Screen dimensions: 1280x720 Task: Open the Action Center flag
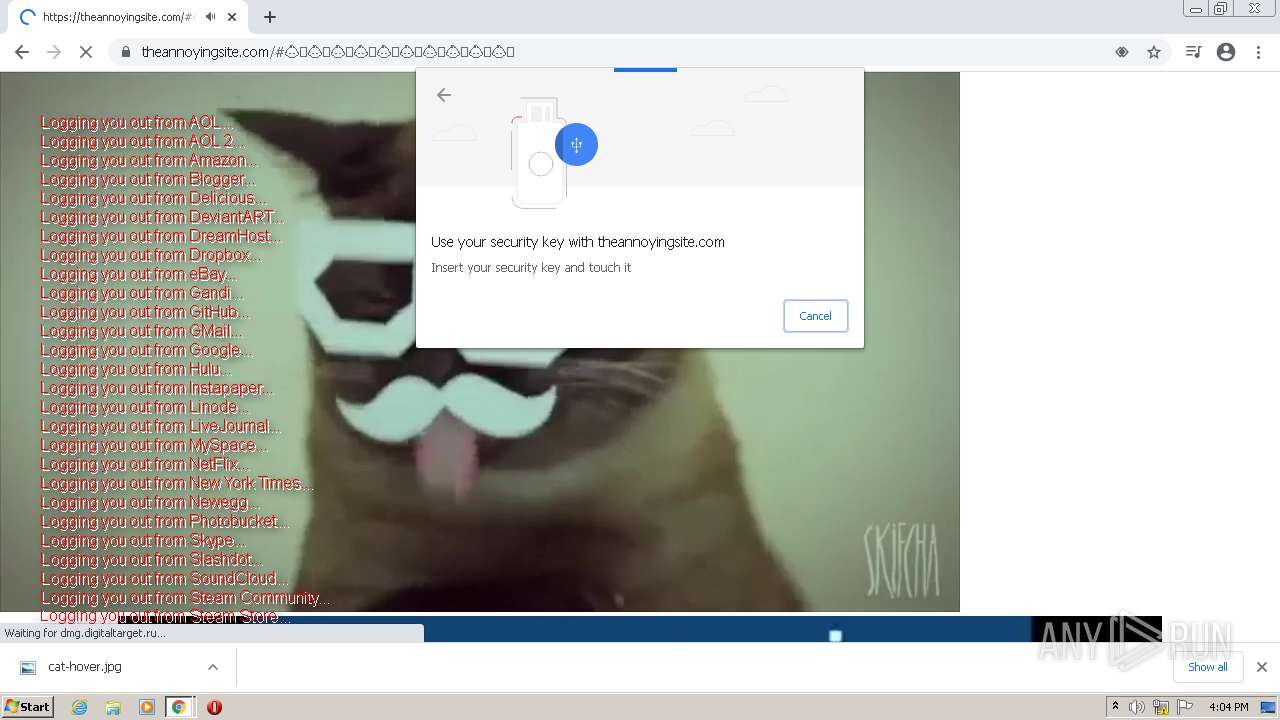point(1185,707)
